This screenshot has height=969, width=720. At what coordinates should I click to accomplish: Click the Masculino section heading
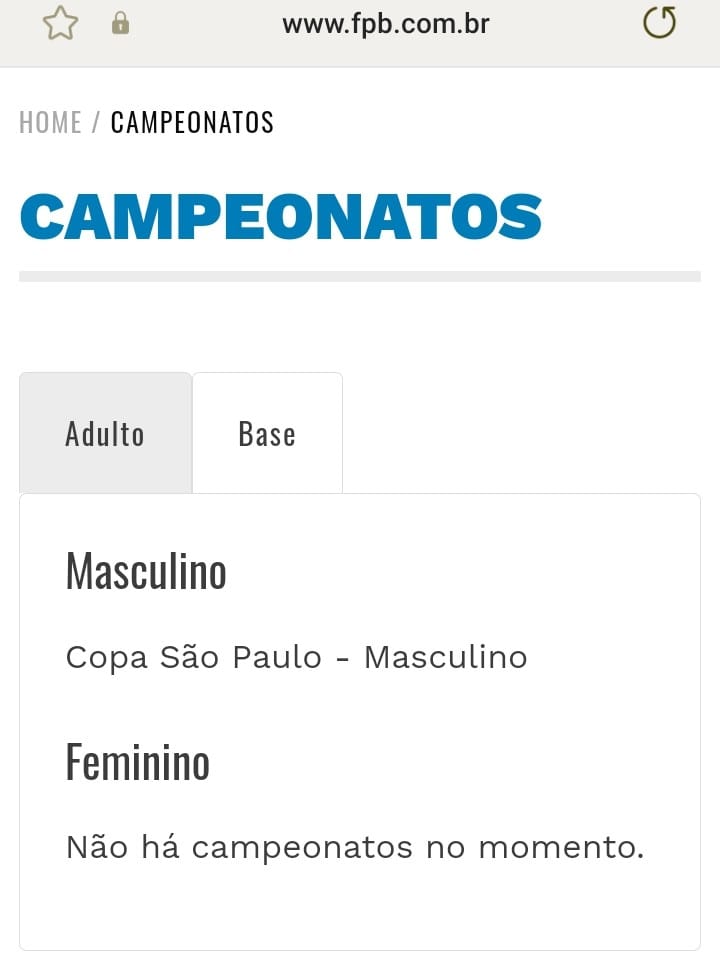tap(146, 572)
